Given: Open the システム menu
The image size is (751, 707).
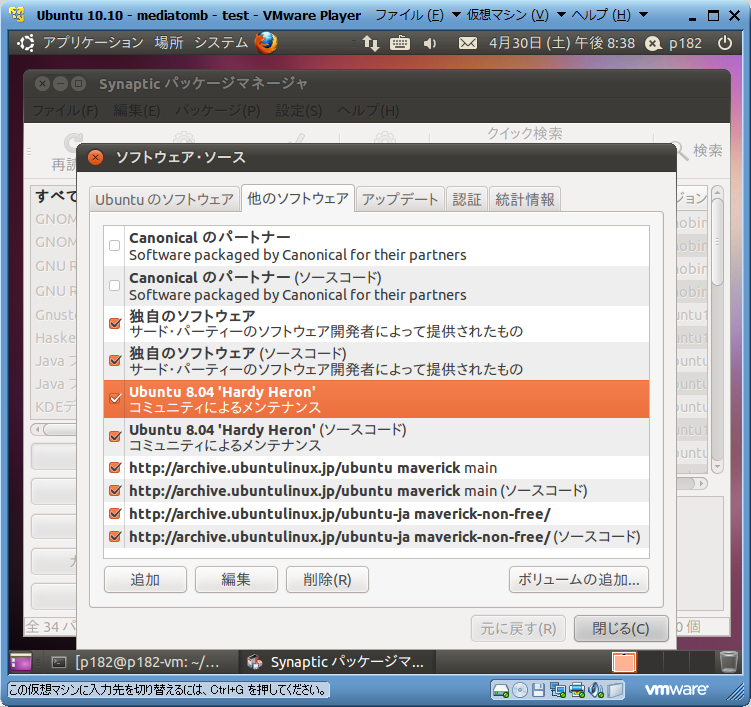Looking at the screenshot, I should [221, 43].
